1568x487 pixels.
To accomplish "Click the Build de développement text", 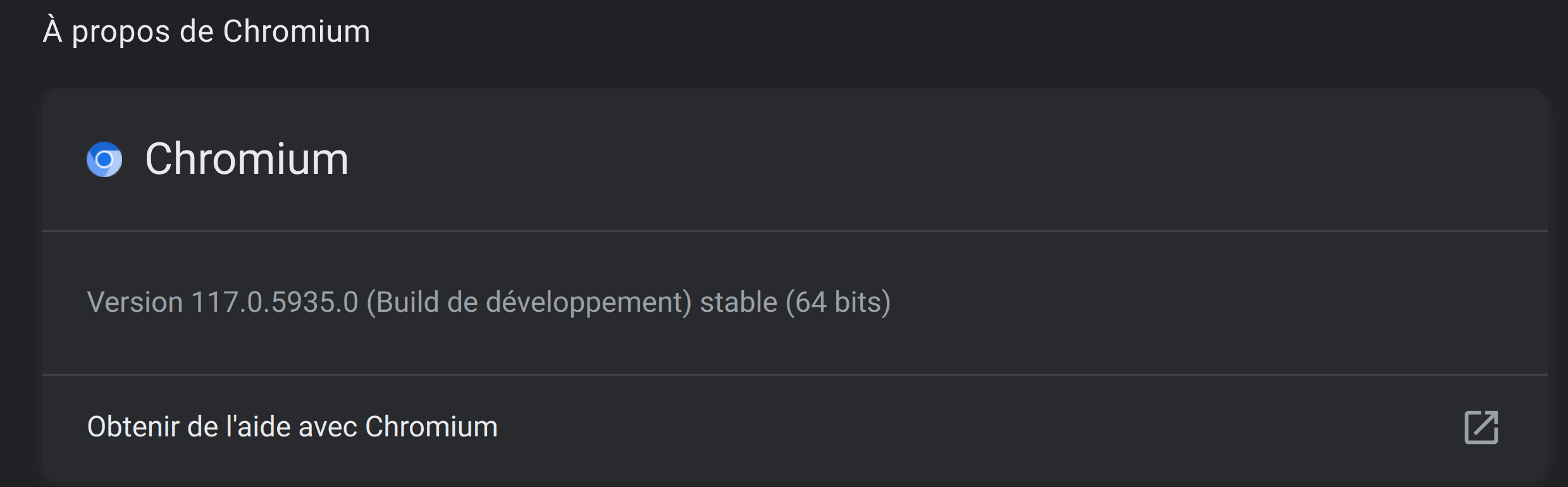I will (x=529, y=303).
